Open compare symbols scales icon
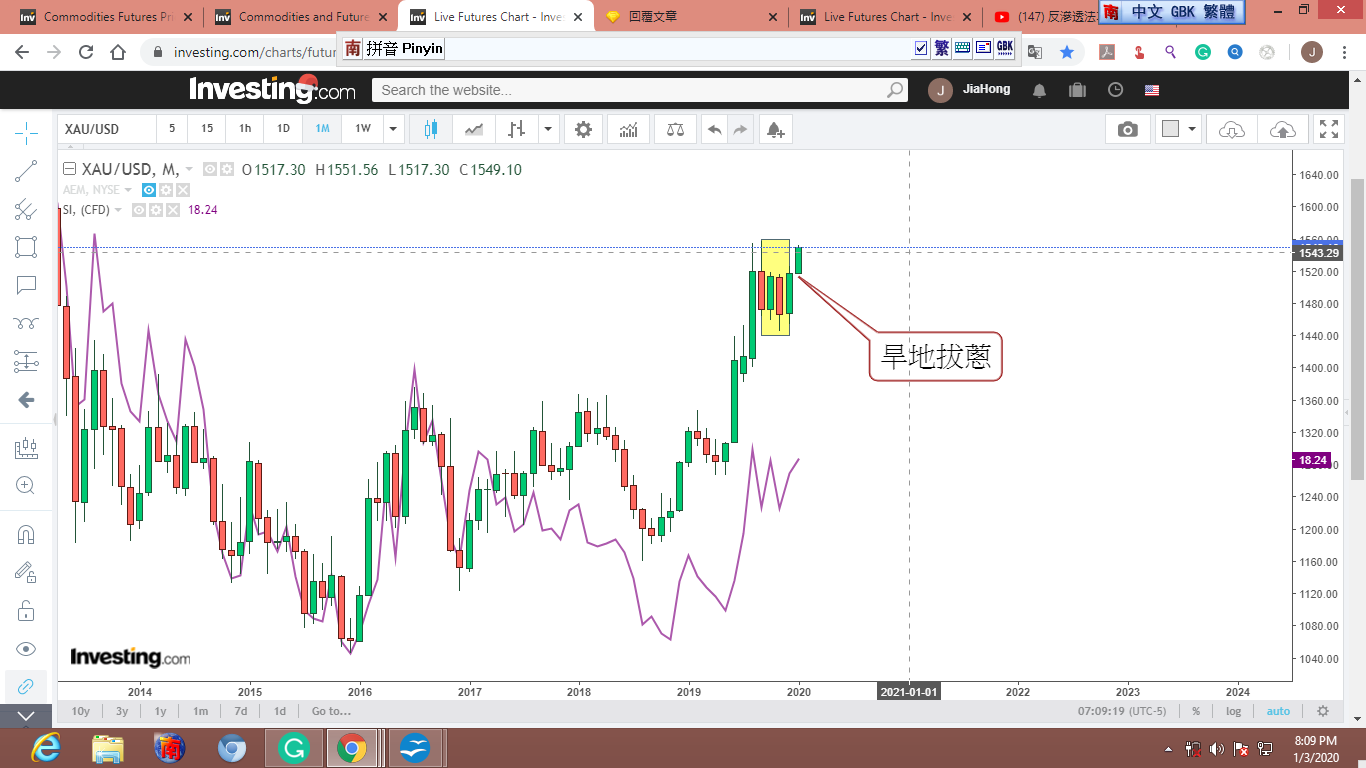 coord(675,129)
